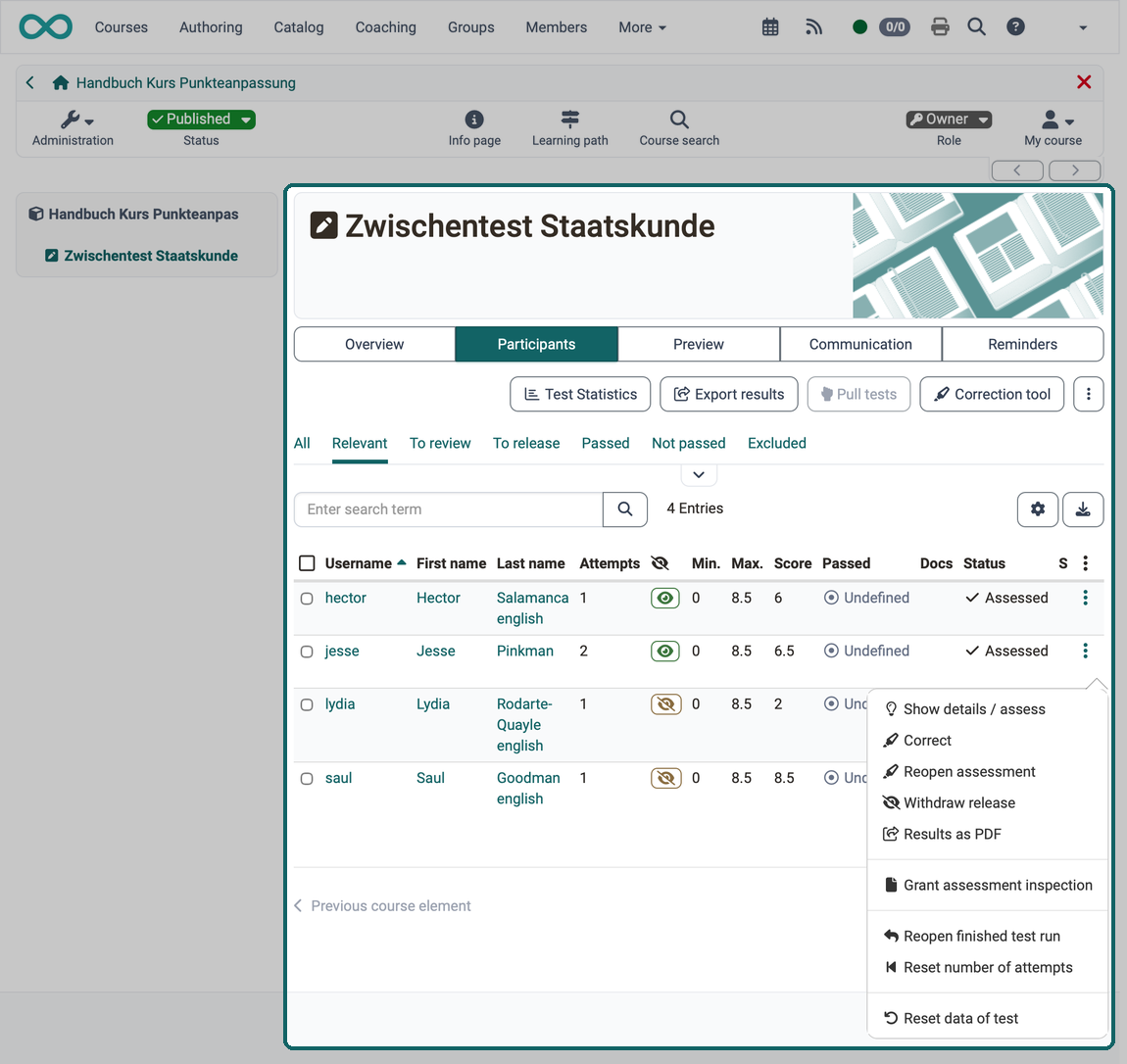Image resolution: width=1127 pixels, height=1064 pixels.
Task: Filter participants by Not passed
Action: [689, 443]
